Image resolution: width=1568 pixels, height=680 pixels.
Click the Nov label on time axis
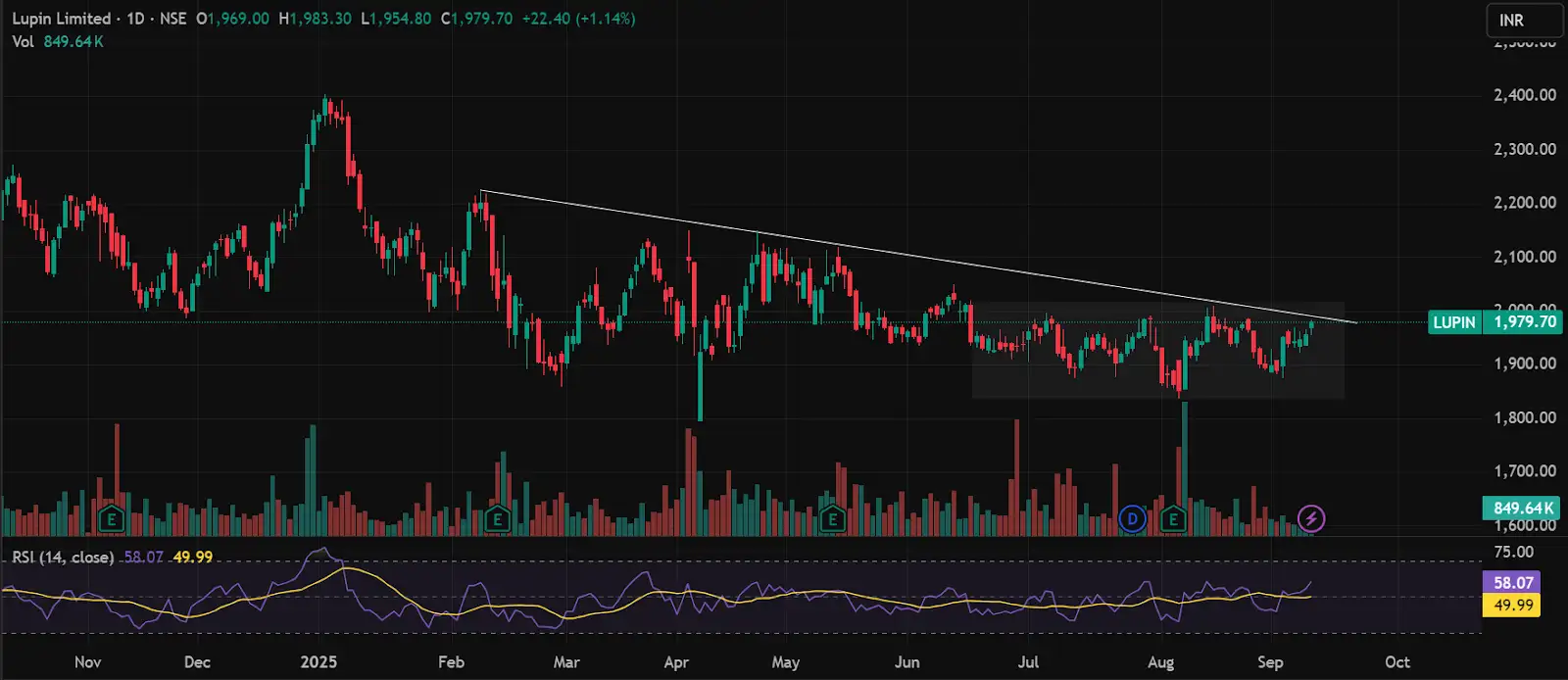tap(88, 662)
